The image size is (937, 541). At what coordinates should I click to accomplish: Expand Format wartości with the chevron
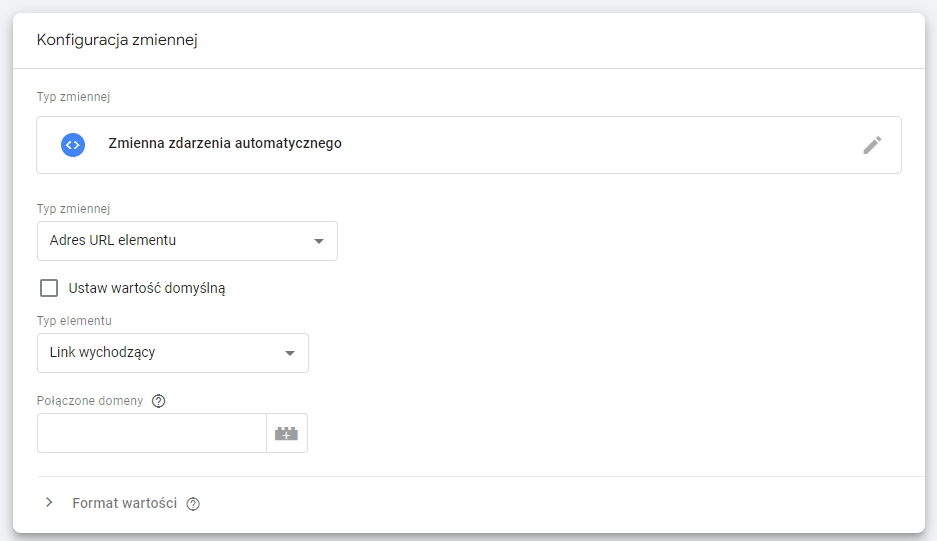[x=49, y=503]
